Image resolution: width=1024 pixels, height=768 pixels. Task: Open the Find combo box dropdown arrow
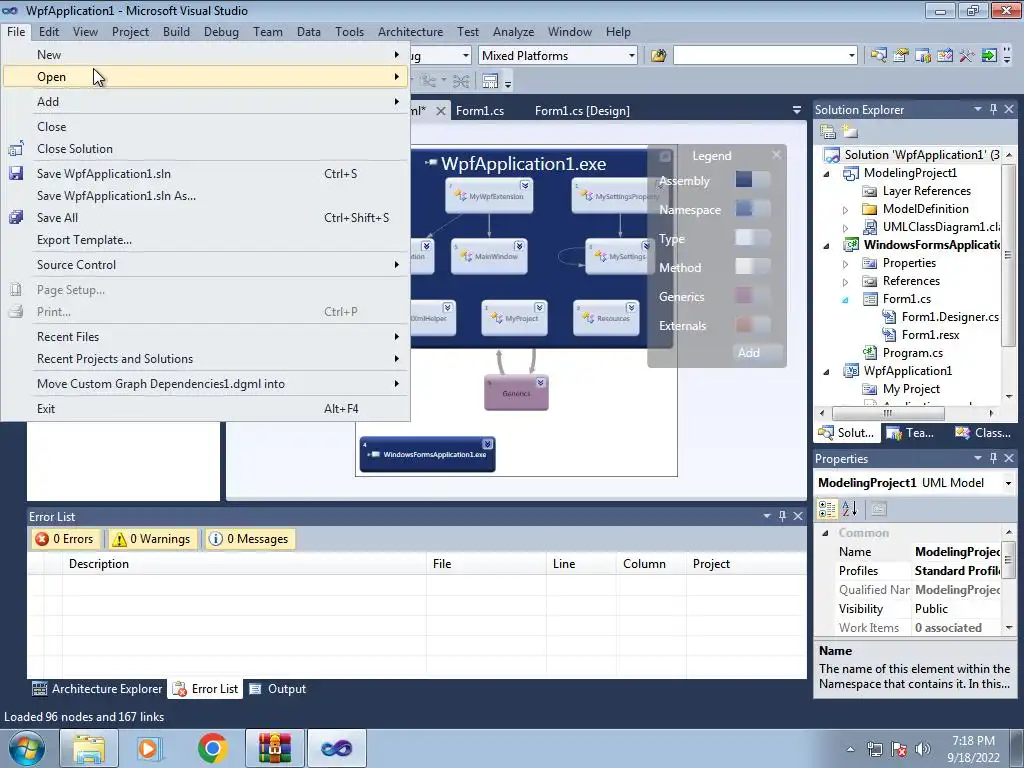pyautogui.click(x=852, y=56)
